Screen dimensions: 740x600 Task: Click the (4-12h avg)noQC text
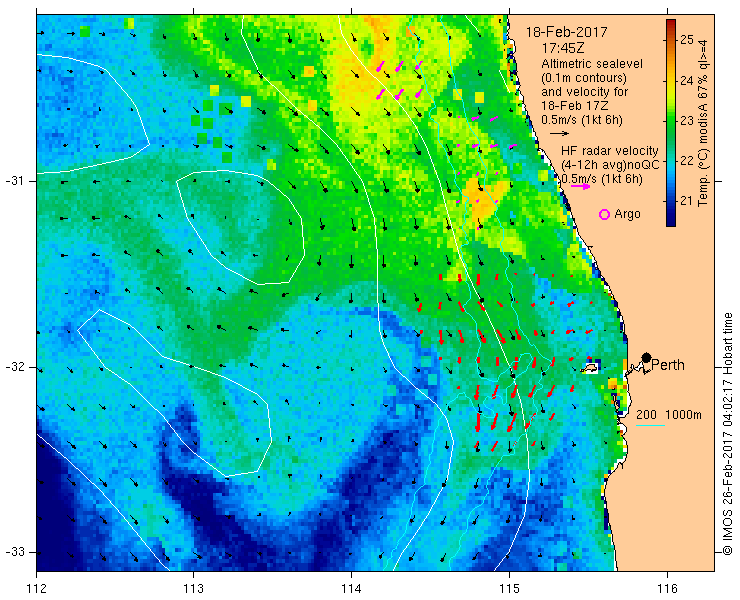[610, 165]
